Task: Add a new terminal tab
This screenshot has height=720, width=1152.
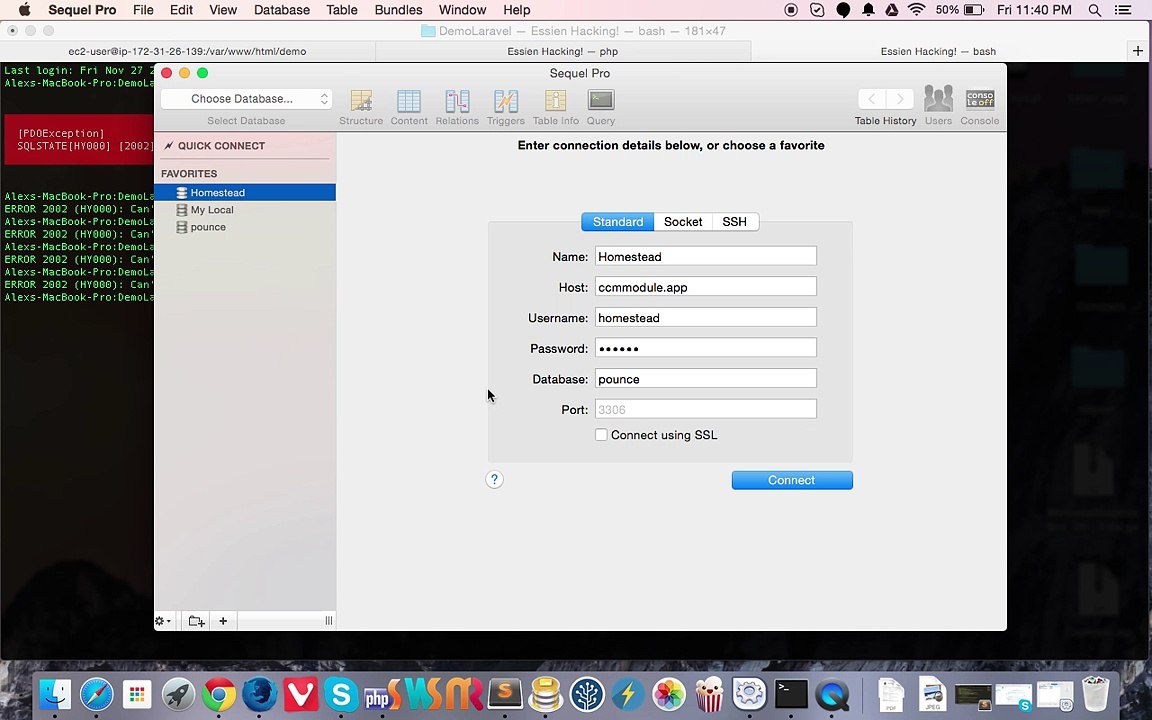Action: click(1138, 51)
